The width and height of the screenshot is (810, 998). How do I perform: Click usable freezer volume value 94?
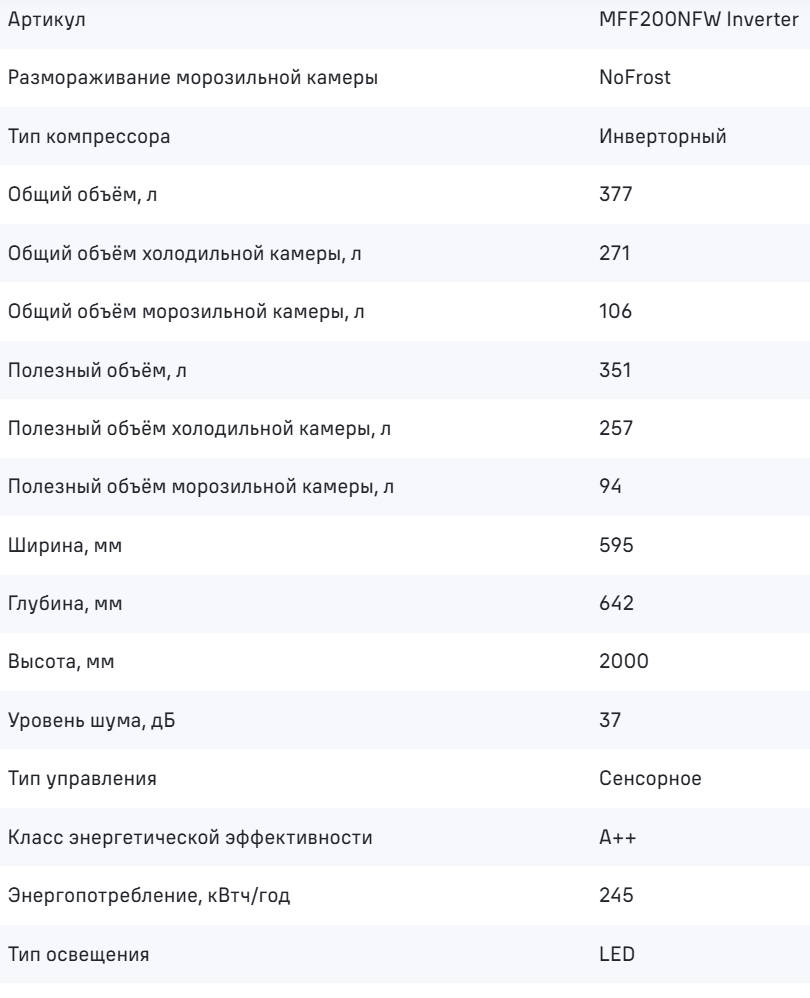tap(610, 486)
